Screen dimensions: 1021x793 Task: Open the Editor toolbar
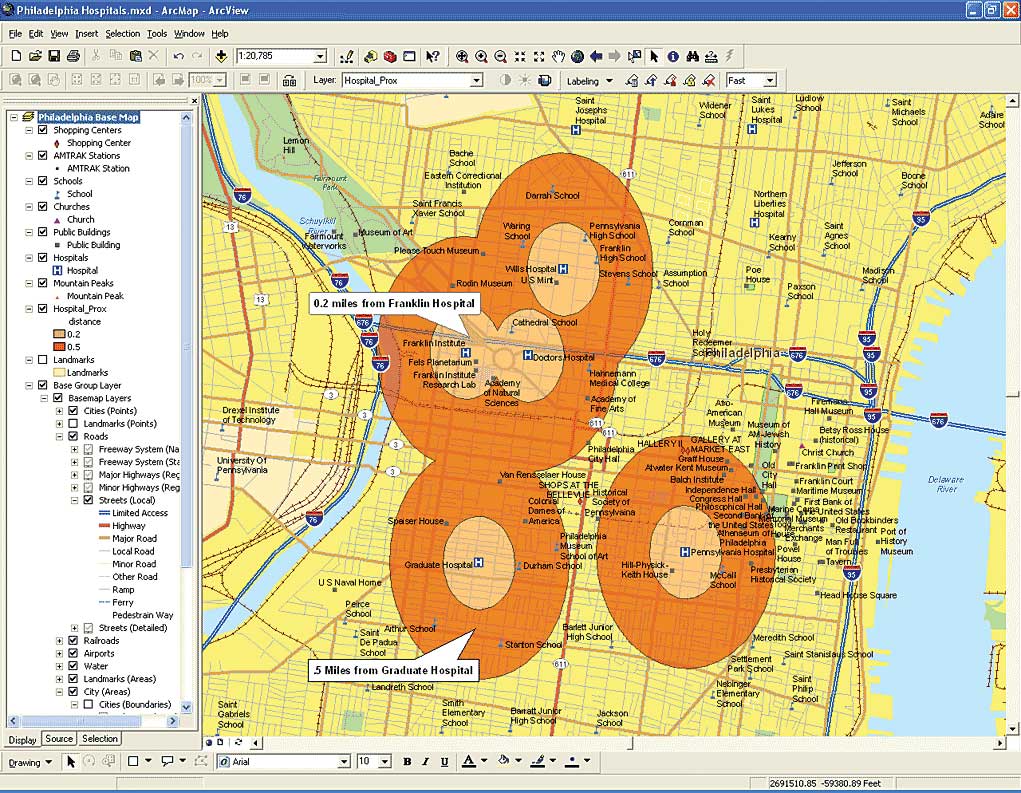click(x=347, y=57)
